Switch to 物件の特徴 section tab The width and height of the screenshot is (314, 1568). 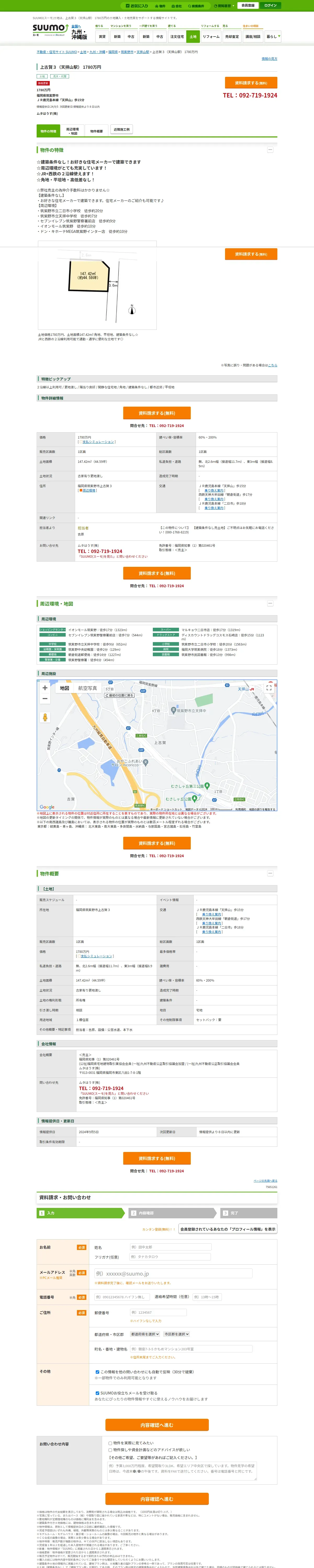(49, 131)
